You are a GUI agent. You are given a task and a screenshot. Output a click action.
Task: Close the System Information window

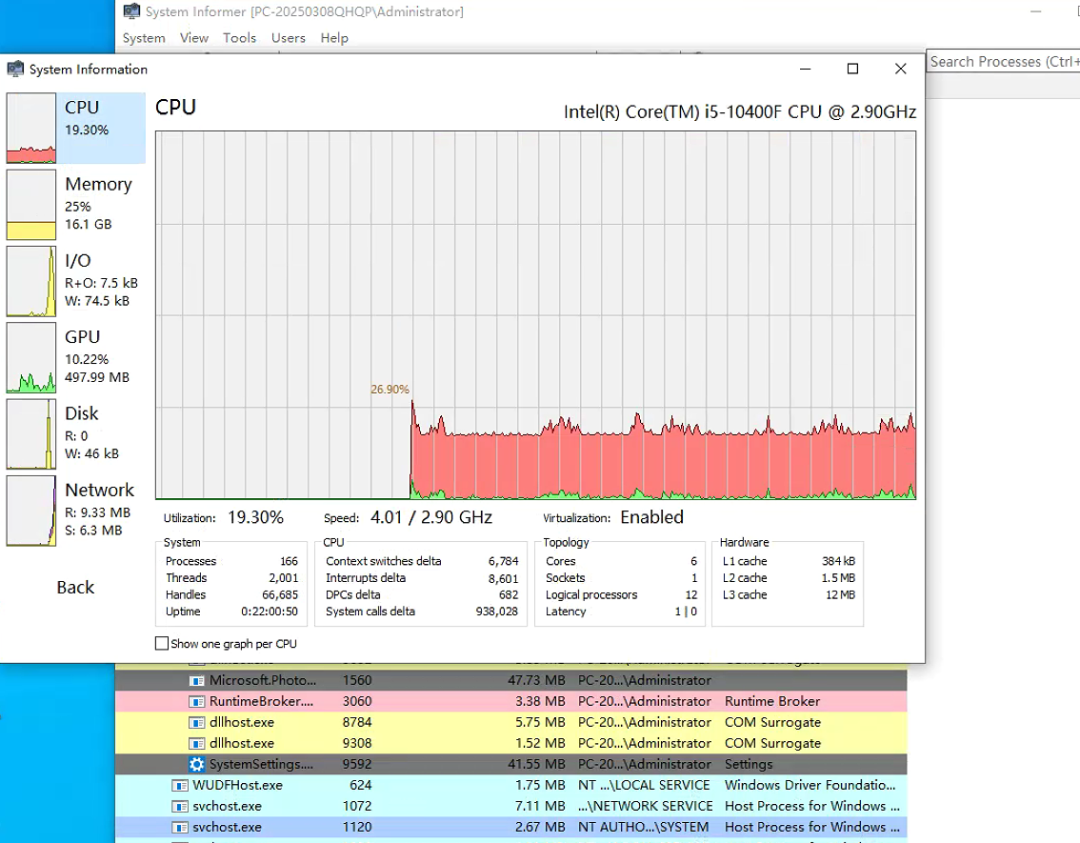tap(900, 69)
